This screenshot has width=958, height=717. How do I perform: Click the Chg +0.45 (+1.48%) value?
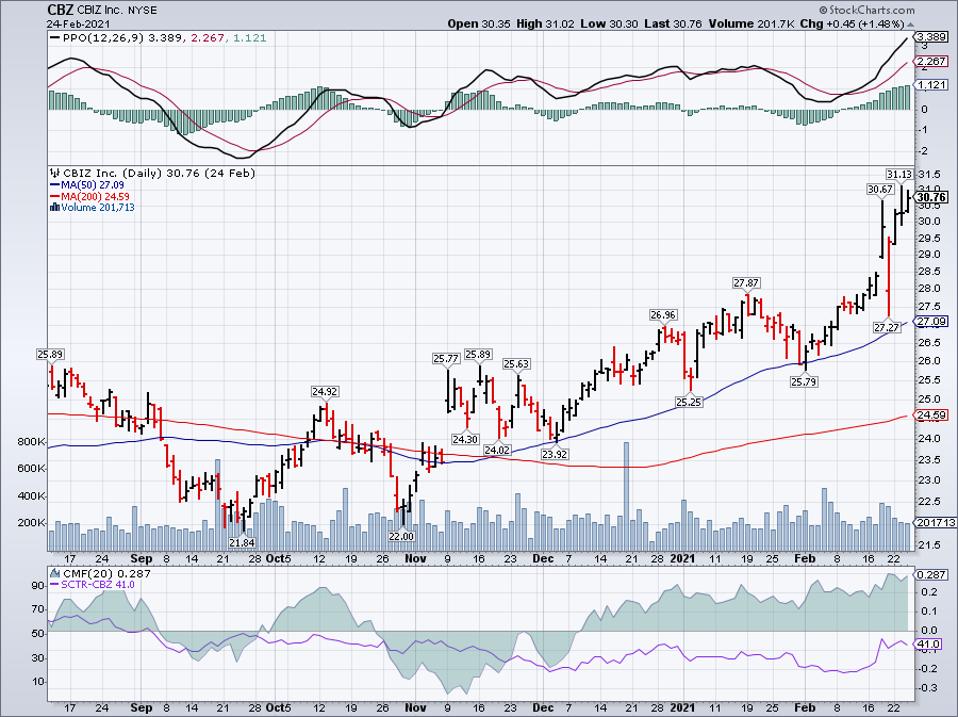click(x=852, y=24)
